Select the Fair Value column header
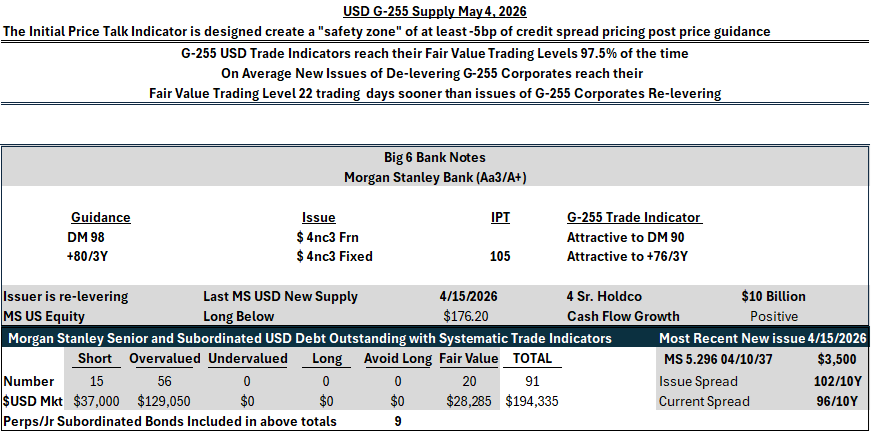This screenshot has height=433, width=871. point(469,359)
